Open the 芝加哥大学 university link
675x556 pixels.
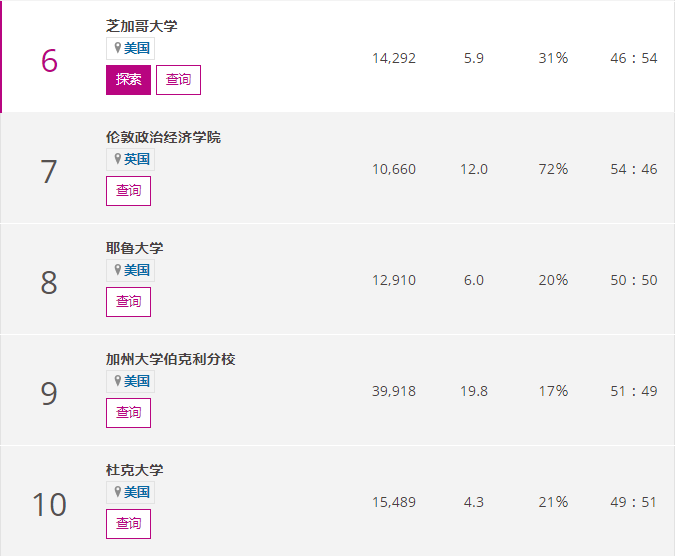click(141, 26)
